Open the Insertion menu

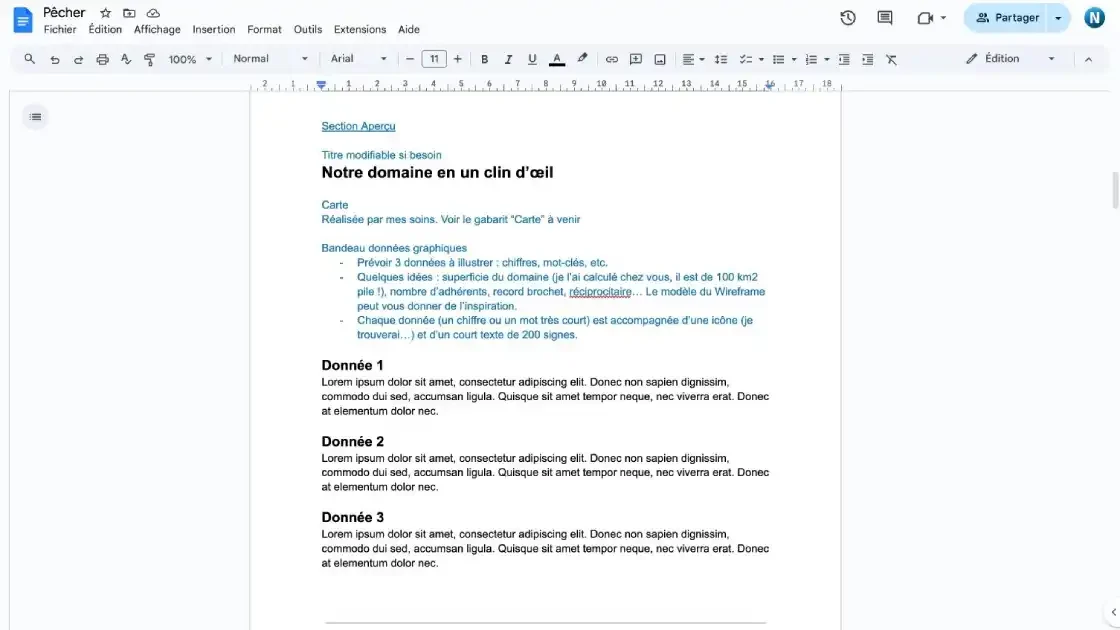click(x=214, y=29)
